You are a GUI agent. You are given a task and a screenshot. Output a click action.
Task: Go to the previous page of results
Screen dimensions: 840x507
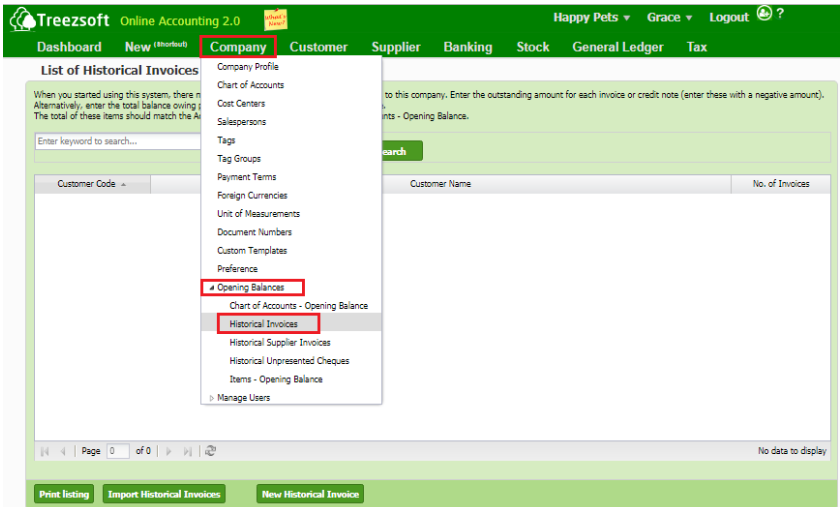click(x=62, y=451)
